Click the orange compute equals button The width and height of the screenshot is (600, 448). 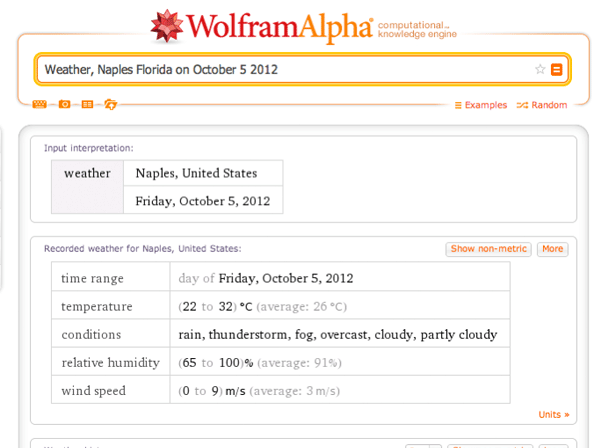(x=556, y=70)
